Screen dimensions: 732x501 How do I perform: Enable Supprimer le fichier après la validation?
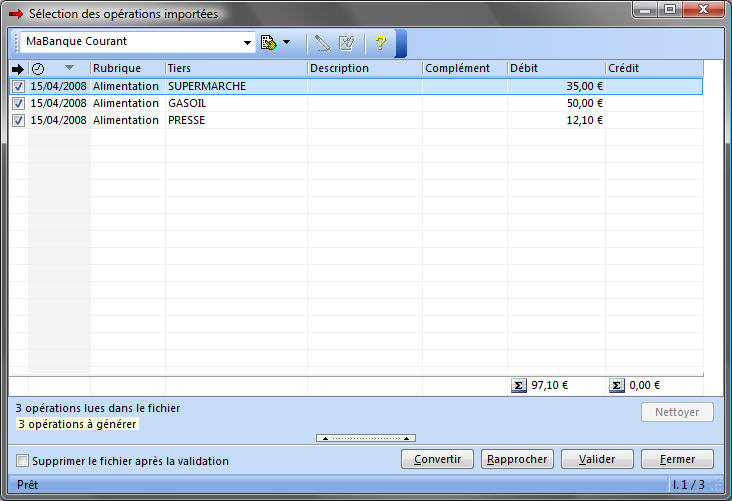[23, 461]
